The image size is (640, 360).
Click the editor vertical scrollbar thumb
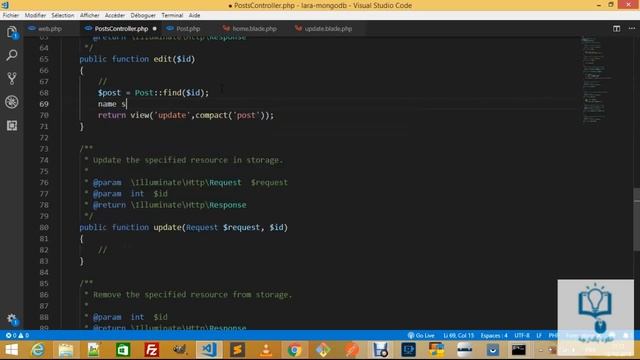pyautogui.click(x=637, y=219)
